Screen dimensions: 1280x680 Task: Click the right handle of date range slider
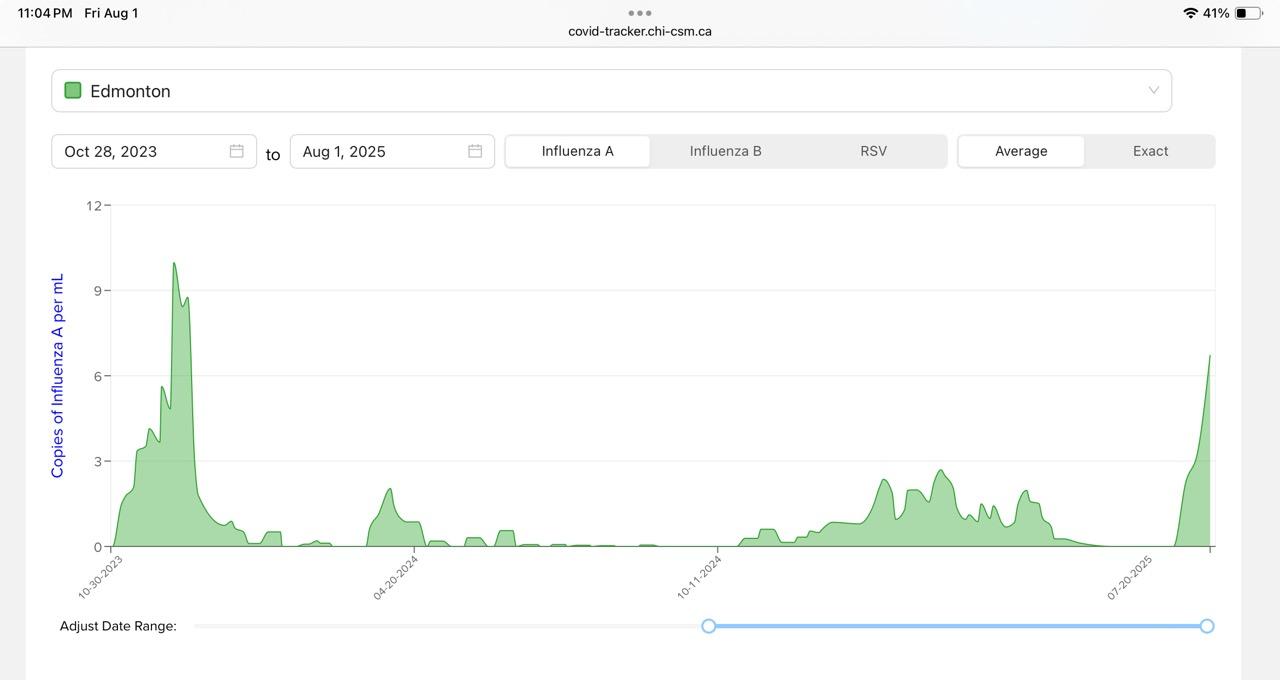click(x=1207, y=626)
